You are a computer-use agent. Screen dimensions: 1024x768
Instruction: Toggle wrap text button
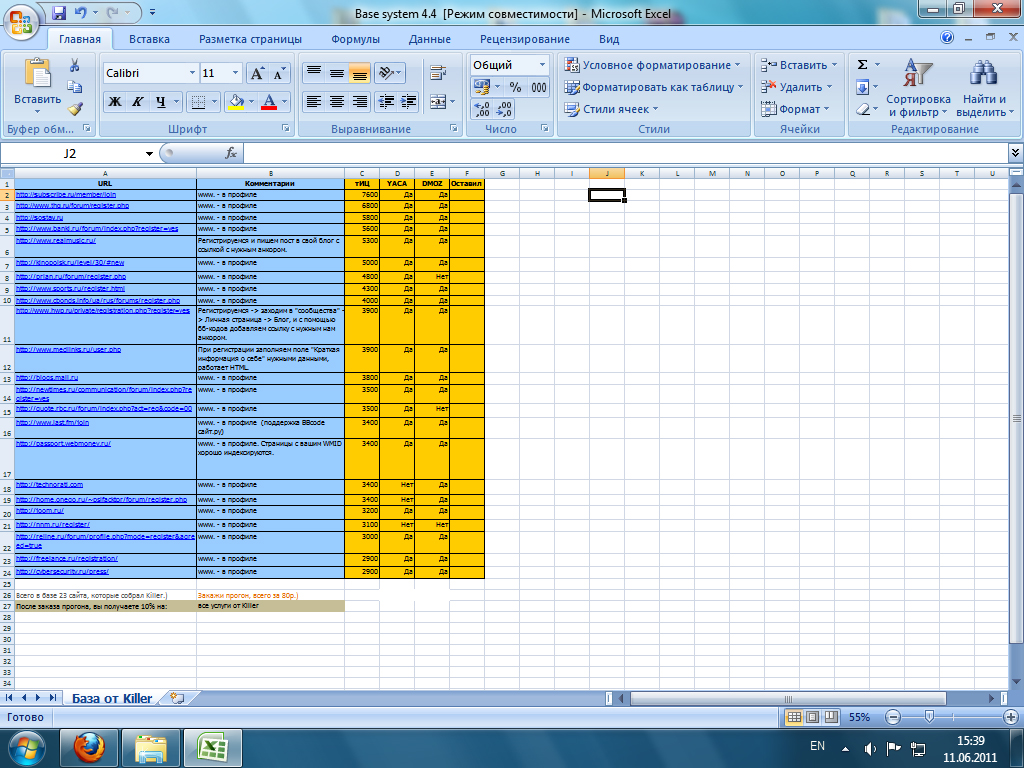(438, 72)
